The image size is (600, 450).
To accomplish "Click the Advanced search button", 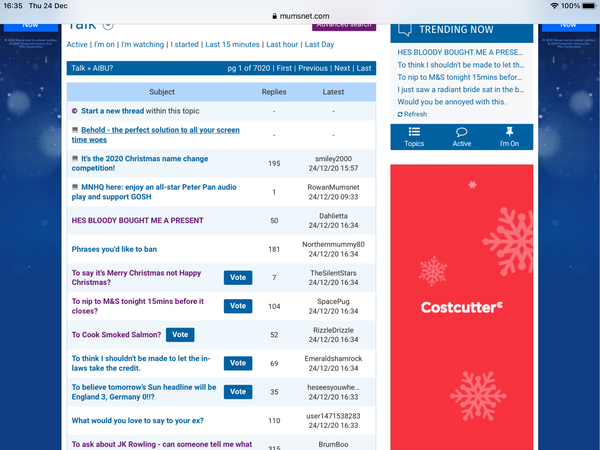I will (x=344, y=26).
